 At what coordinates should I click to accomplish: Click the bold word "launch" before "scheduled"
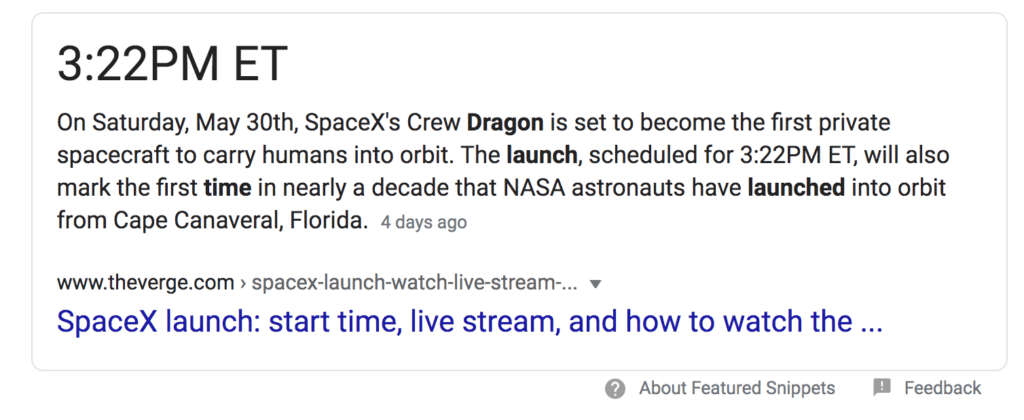543,156
